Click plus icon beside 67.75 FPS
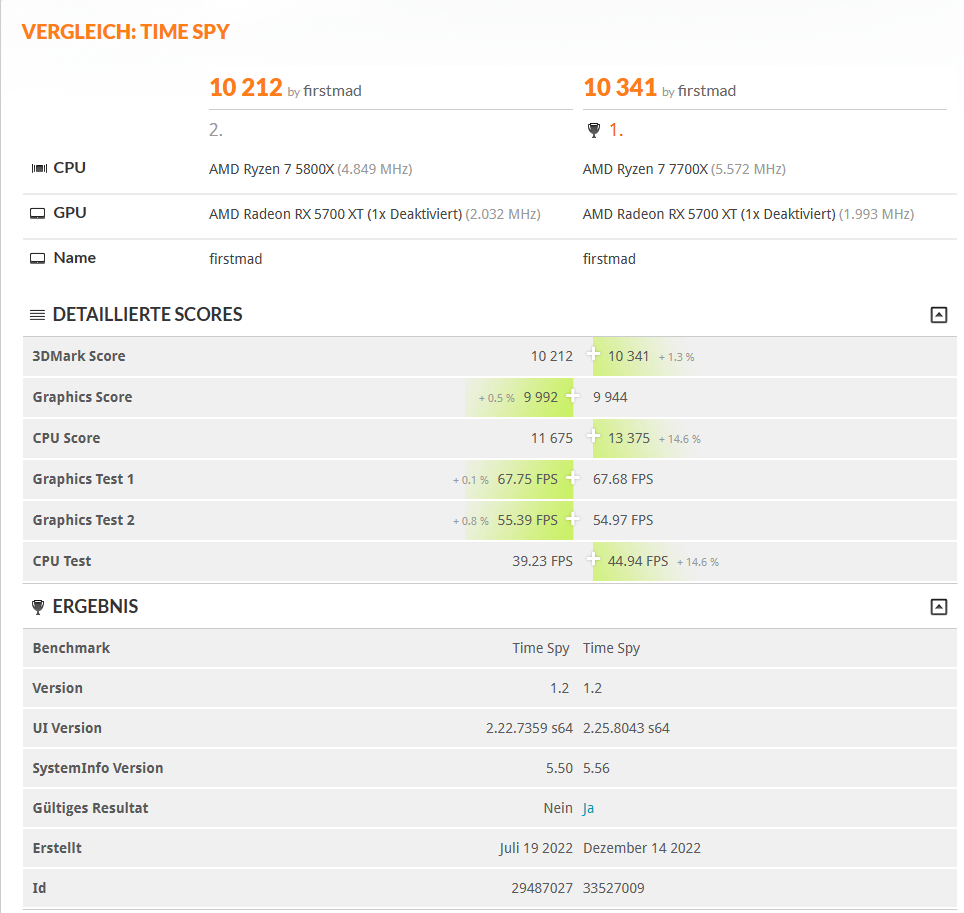This screenshot has height=913, width=964. click(x=572, y=476)
